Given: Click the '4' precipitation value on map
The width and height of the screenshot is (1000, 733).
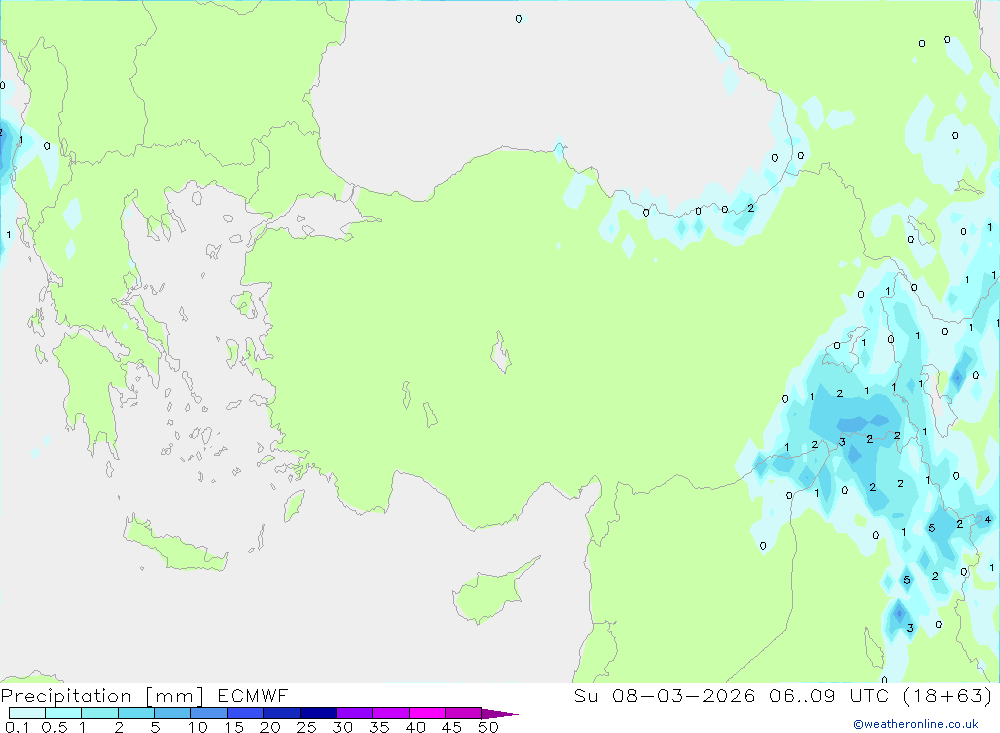Looking at the screenshot, I should coord(988,519).
